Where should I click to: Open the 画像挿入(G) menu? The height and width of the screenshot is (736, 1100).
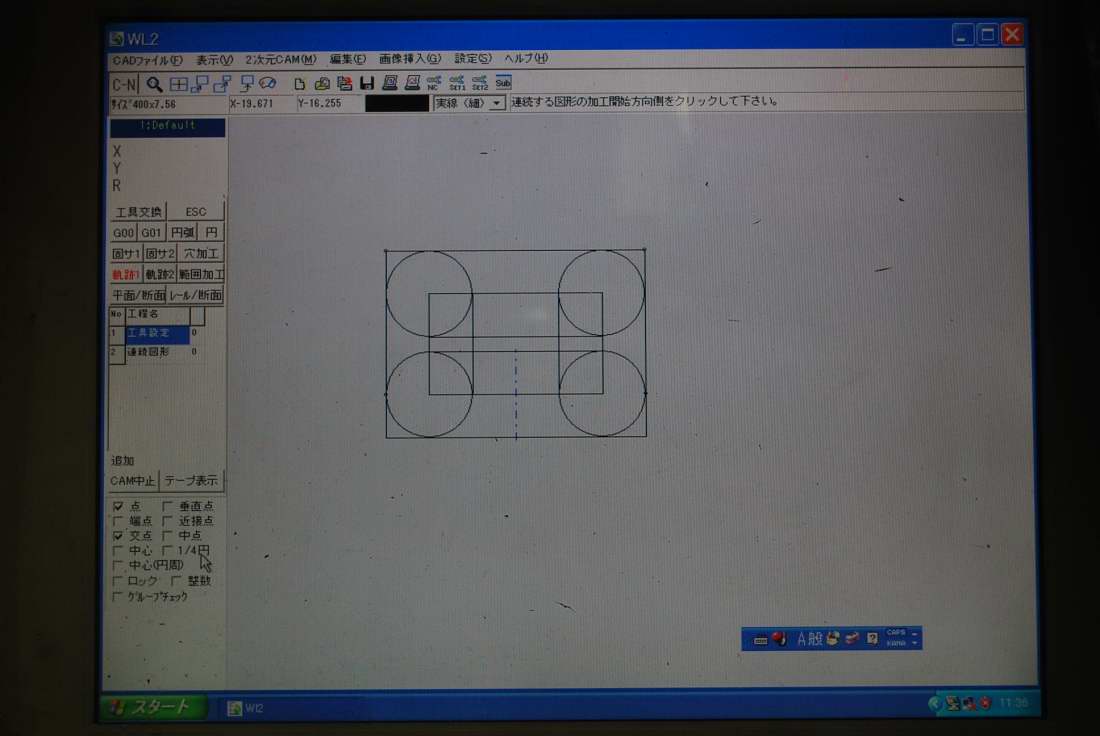point(410,58)
